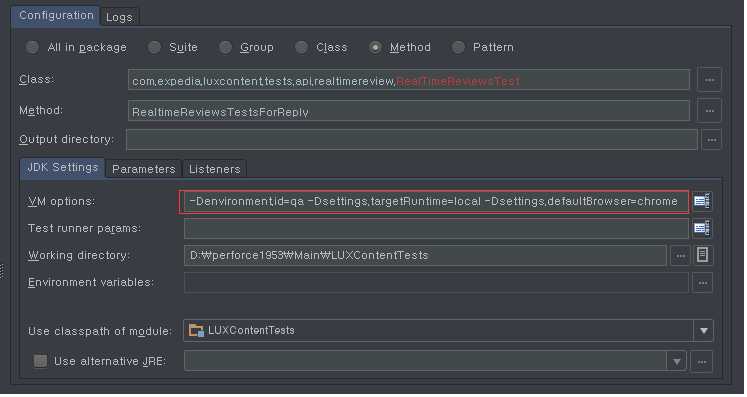Expand the VM options editor icon
This screenshot has height=397, width=747.
click(x=702, y=201)
